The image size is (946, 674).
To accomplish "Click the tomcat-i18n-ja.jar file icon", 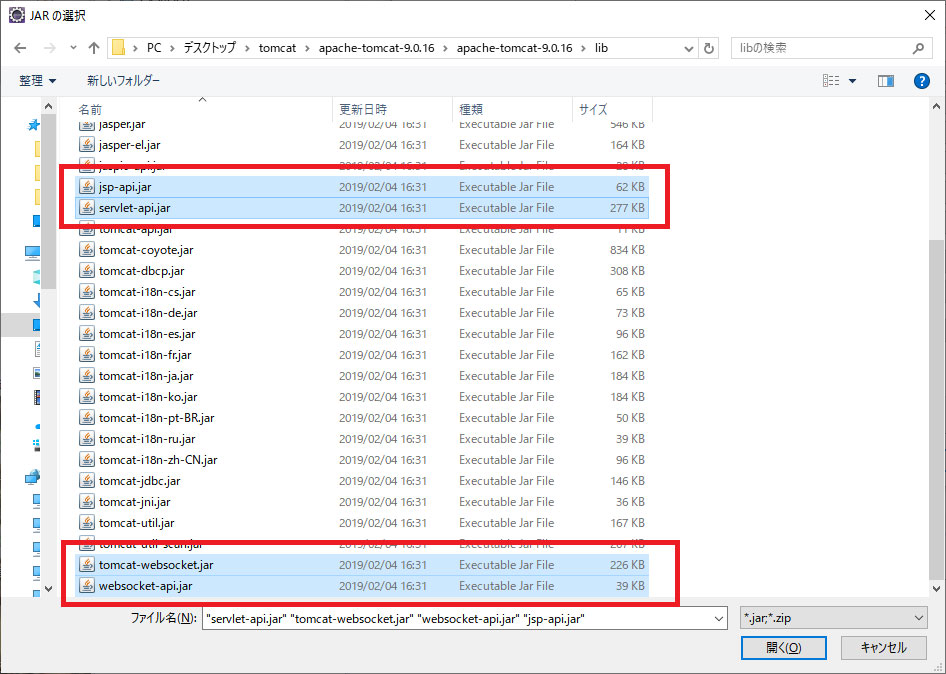I will click(87, 376).
